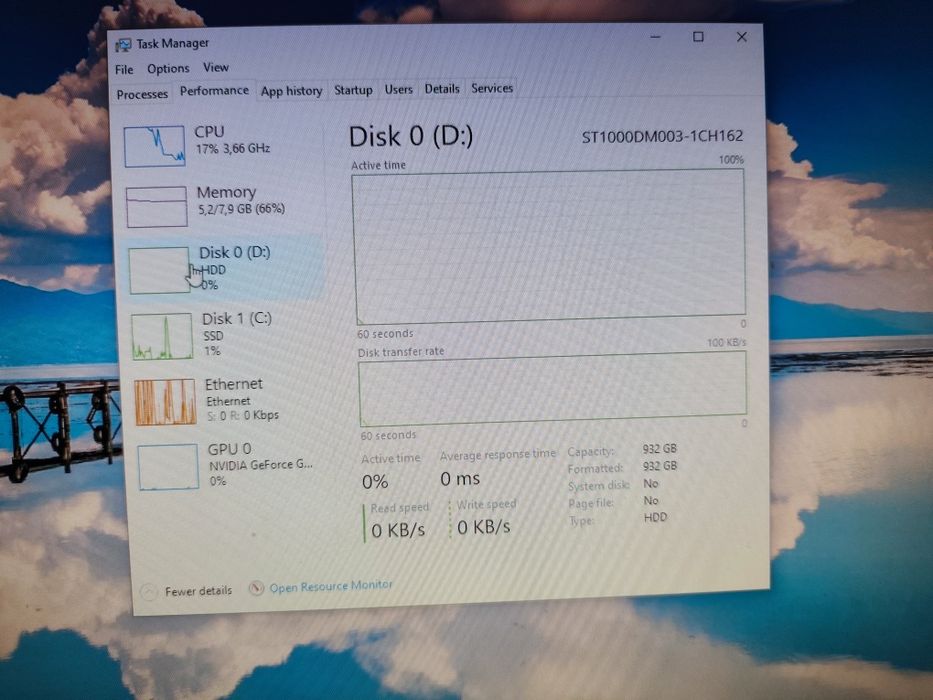Image resolution: width=933 pixels, height=700 pixels.
Task: Switch to the Processes tab
Action: (x=142, y=94)
